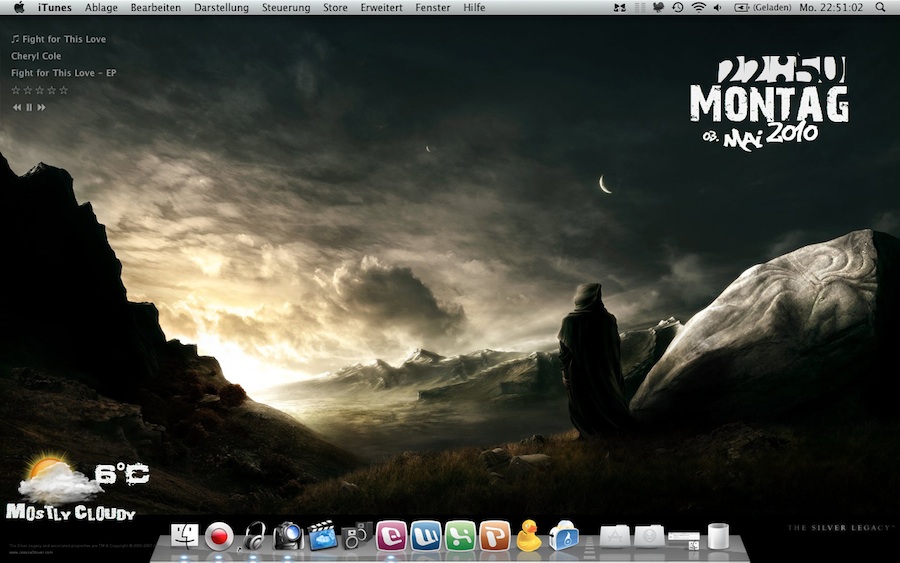The height and width of the screenshot is (563, 900).
Task: Open the Applications folder stack in Dock
Action: 615,537
